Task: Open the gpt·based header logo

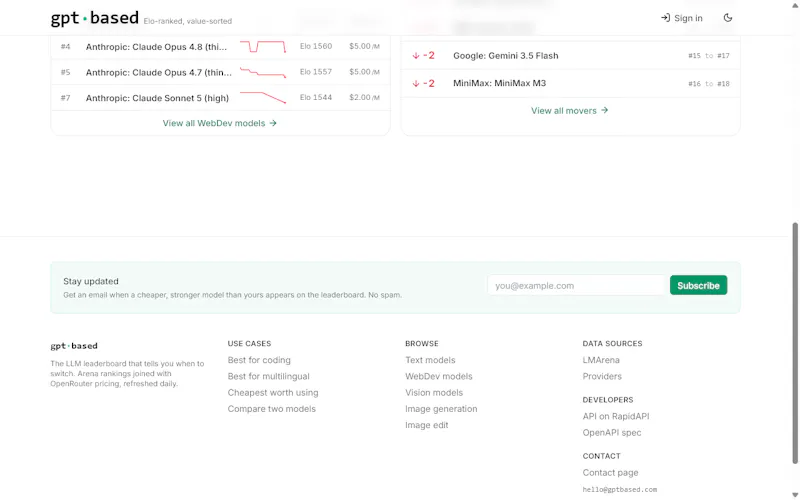Action: click(94, 18)
